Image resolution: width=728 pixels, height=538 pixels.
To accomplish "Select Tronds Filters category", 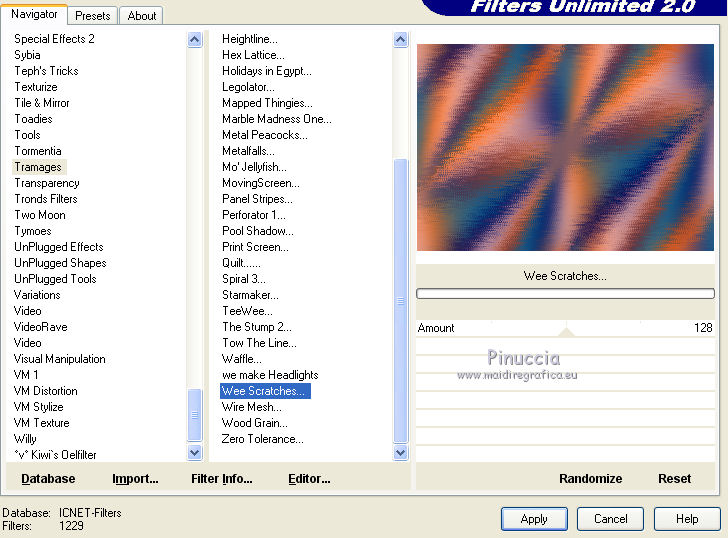I will click(46, 199).
